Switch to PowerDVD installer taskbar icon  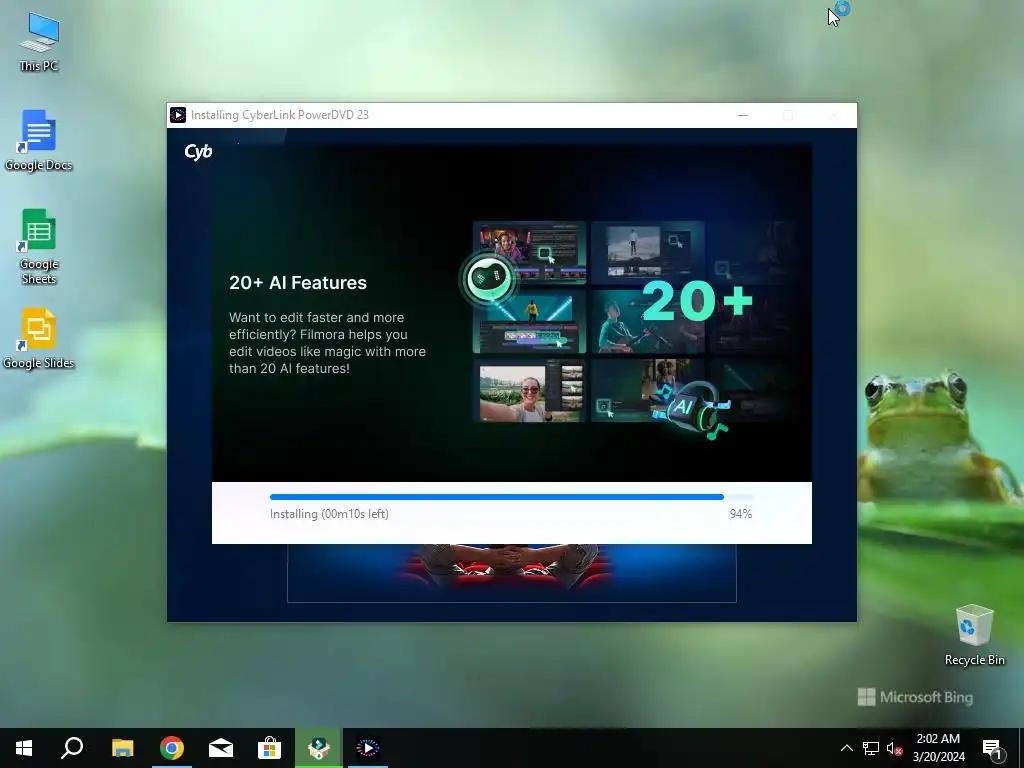pos(368,748)
